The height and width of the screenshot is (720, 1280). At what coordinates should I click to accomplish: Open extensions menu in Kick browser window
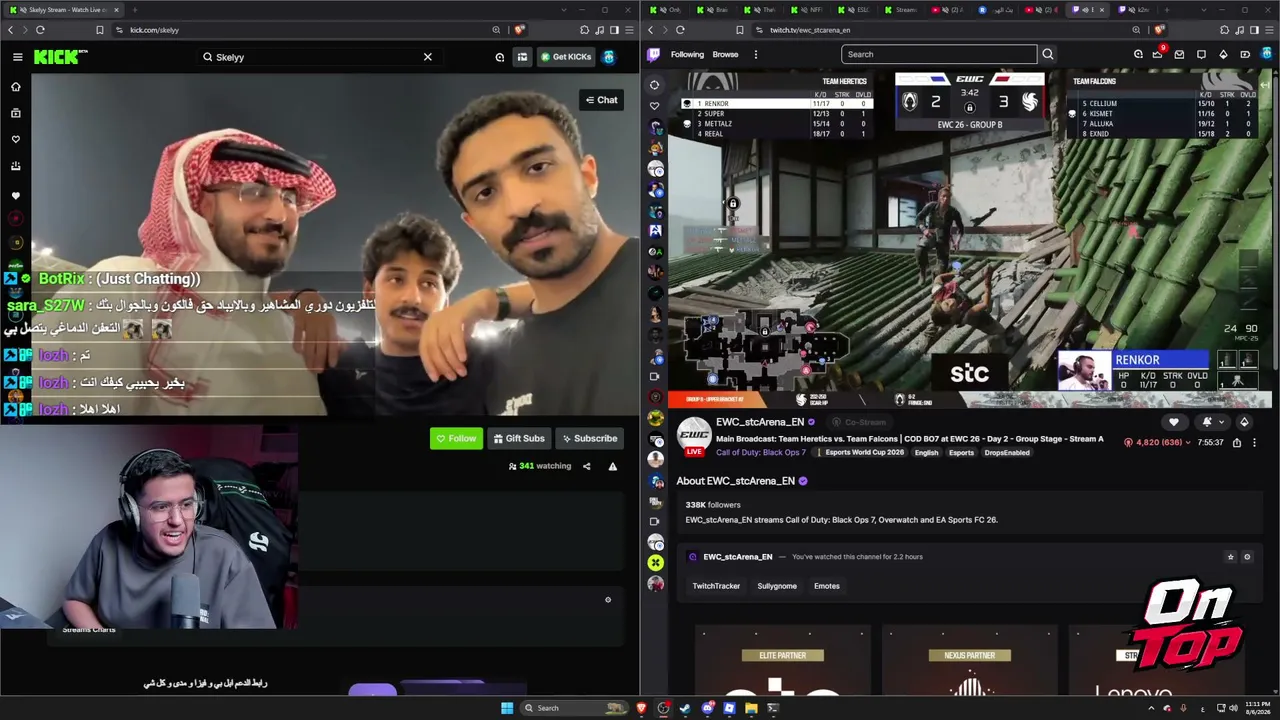click(585, 30)
